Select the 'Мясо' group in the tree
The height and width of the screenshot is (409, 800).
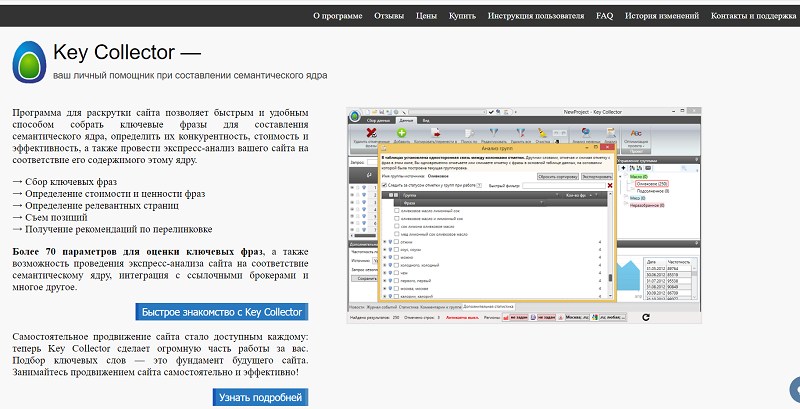638,198
